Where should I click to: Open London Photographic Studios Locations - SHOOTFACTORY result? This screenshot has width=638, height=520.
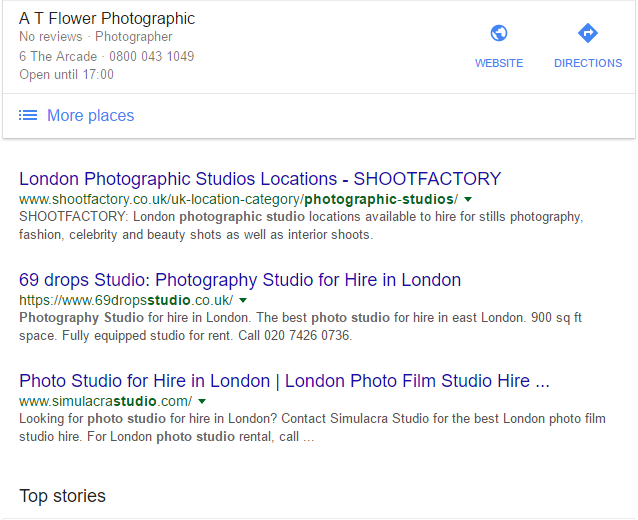pos(260,179)
